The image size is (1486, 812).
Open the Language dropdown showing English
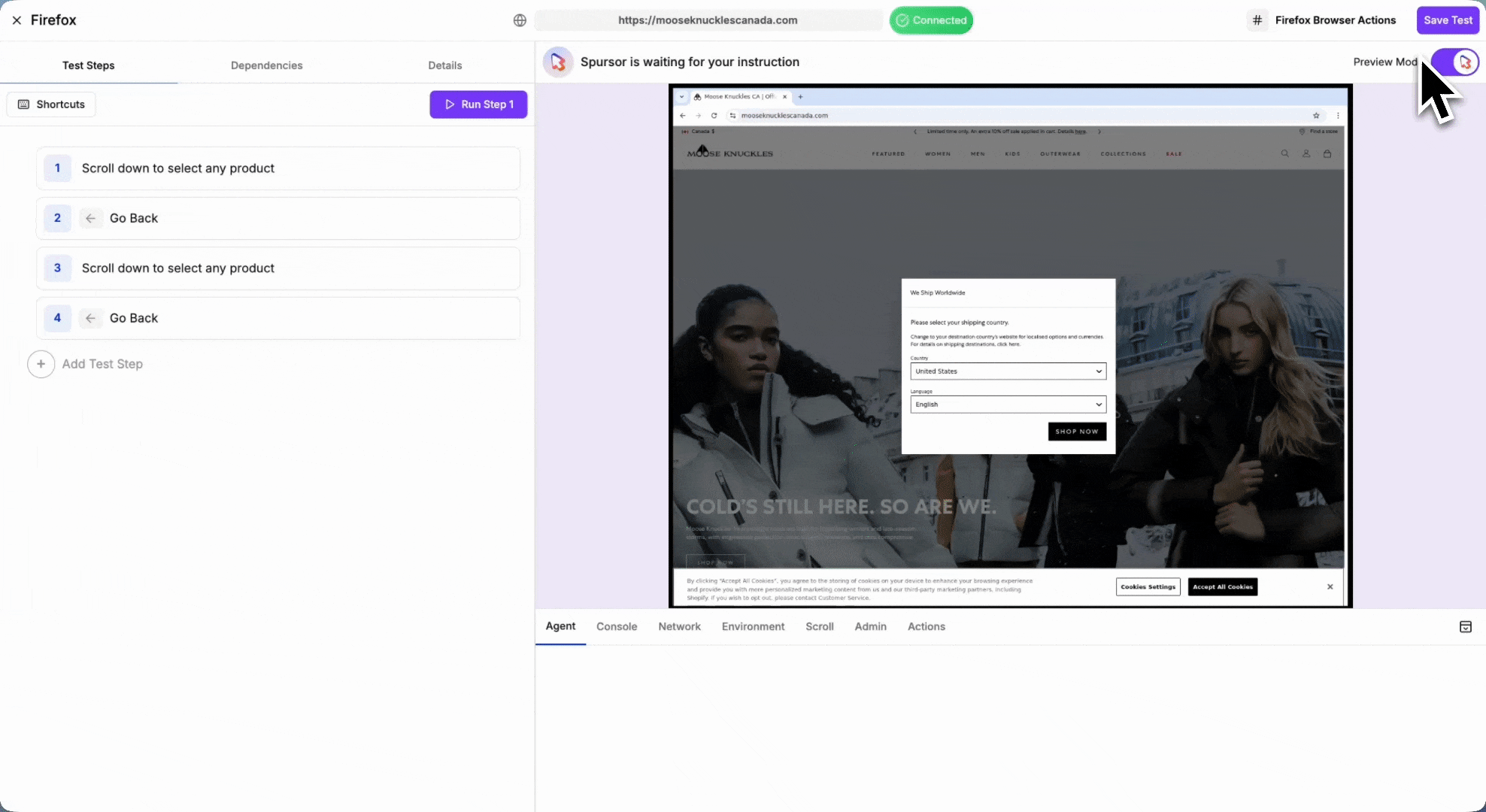click(1008, 404)
